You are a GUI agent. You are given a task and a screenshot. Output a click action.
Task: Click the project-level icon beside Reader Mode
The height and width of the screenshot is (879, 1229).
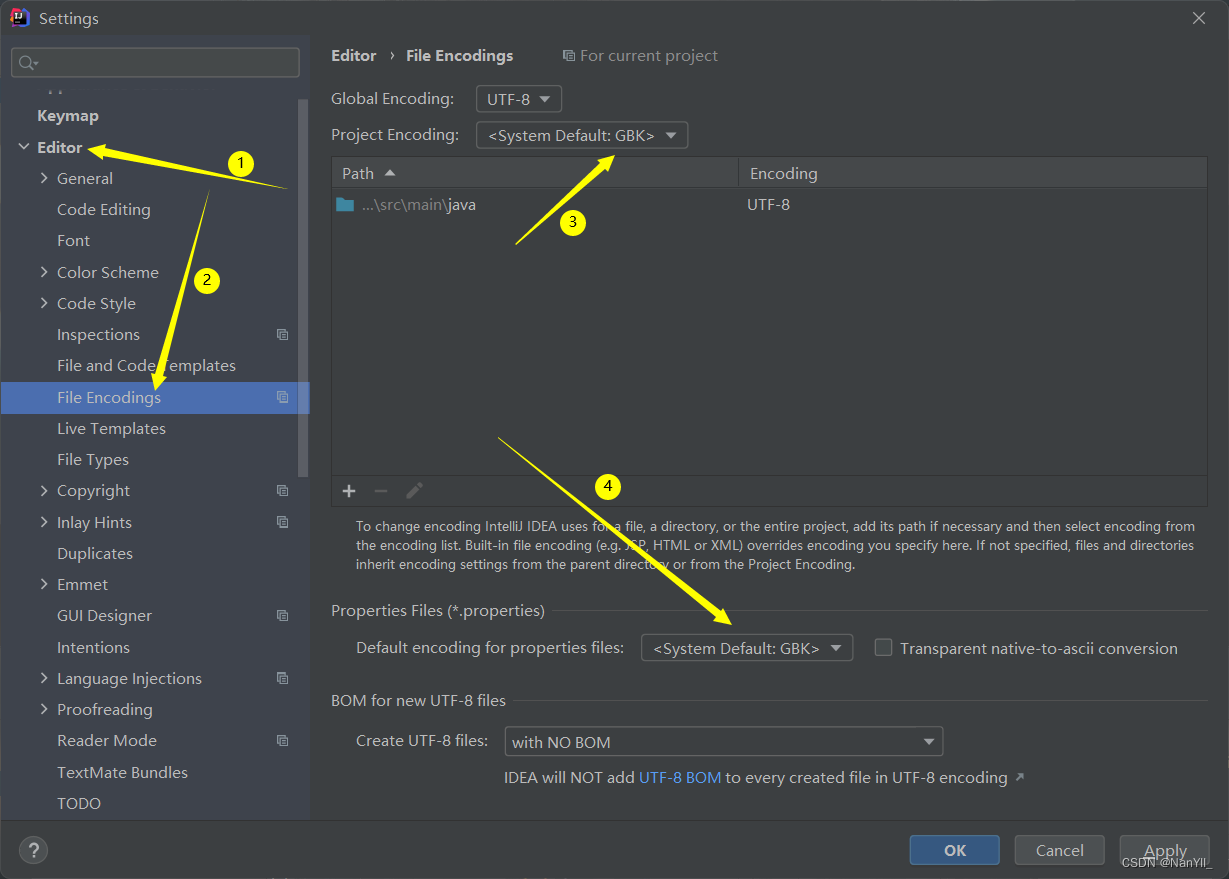(x=283, y=740)
